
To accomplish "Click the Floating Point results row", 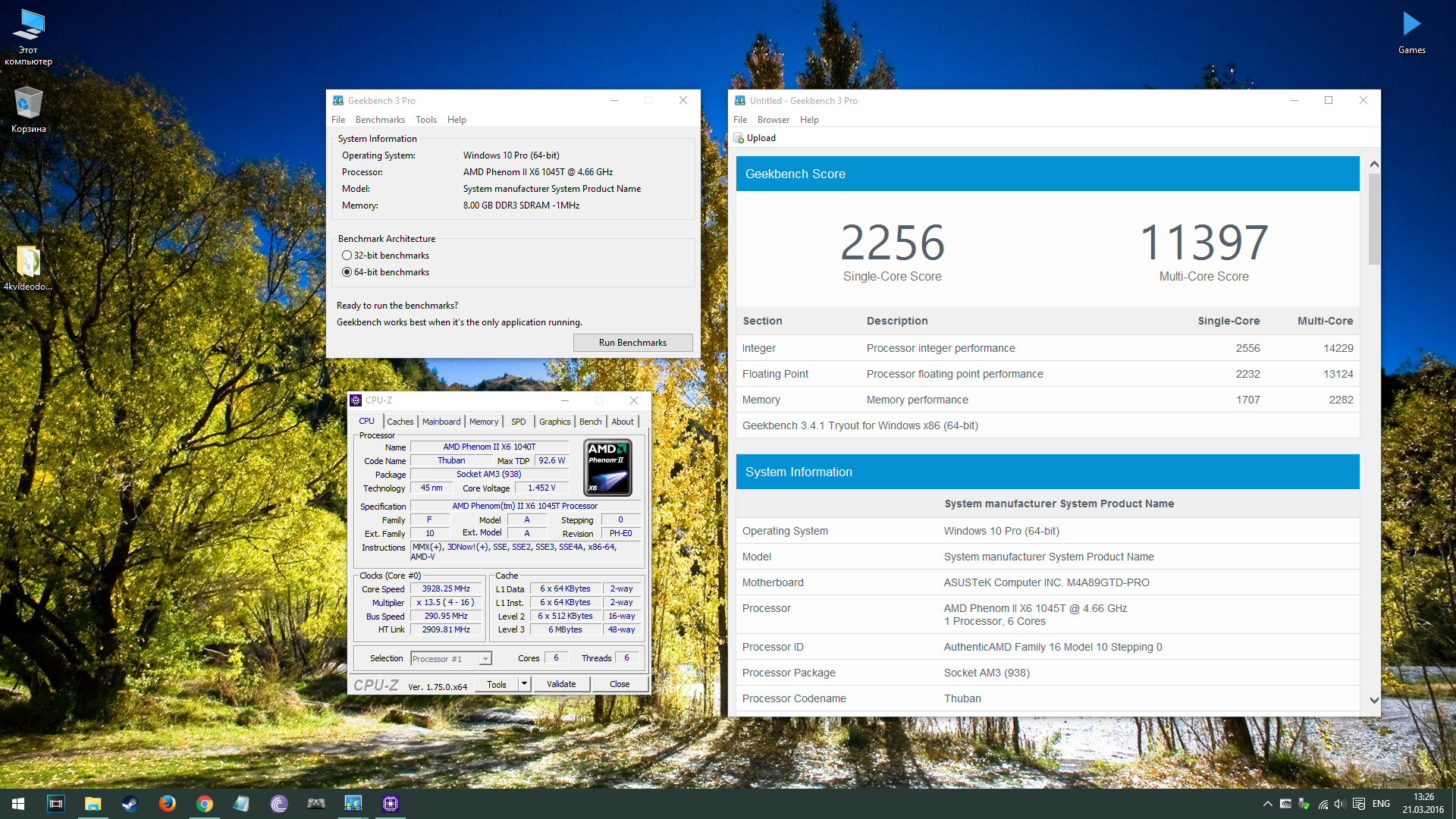I will pos(1047,374).
